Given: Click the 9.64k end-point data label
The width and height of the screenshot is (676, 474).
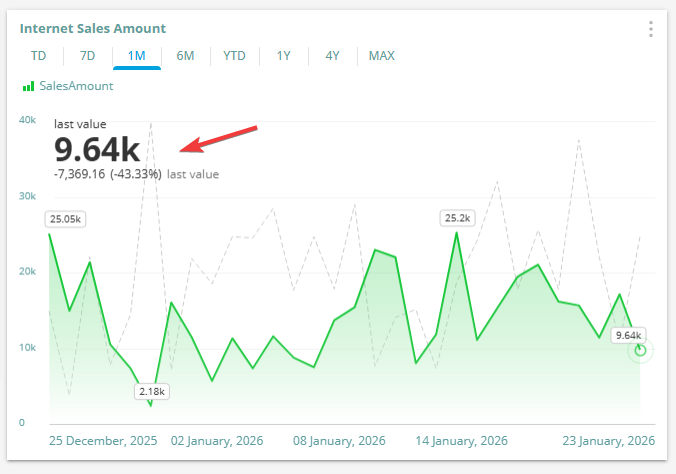Looking at the screenshot, I should (629, 335).
